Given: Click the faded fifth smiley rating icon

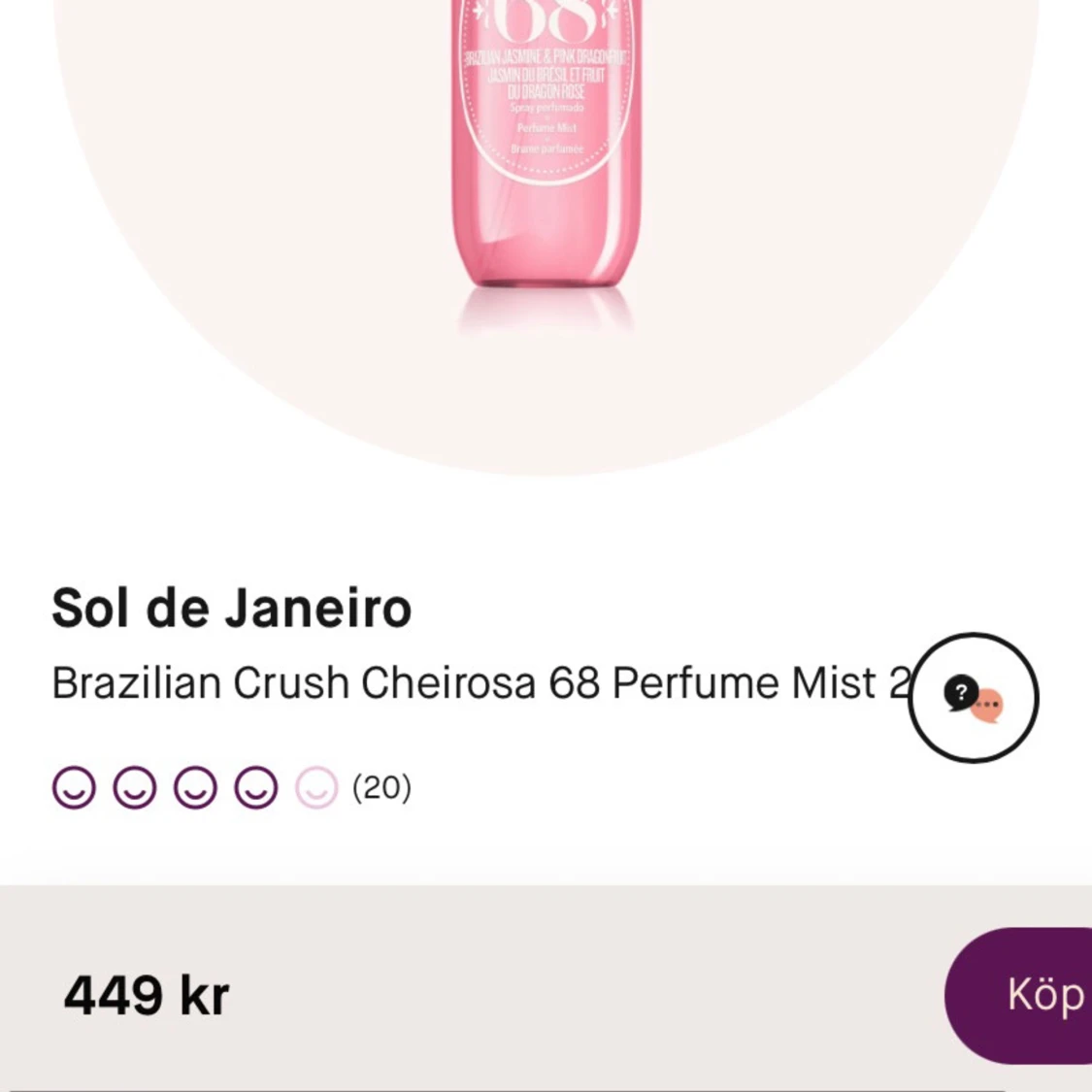Looking at the screenshot, I should pos(316,787).
